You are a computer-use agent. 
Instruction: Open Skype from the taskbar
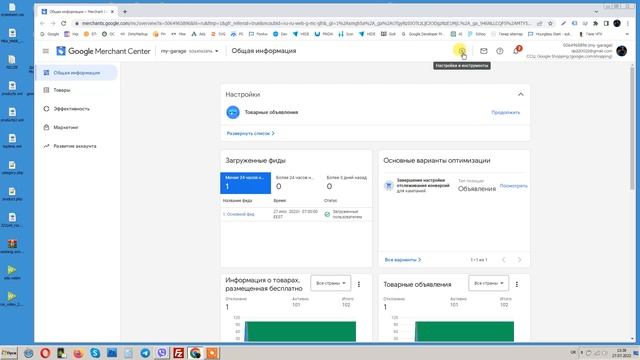tap(95, 353)
